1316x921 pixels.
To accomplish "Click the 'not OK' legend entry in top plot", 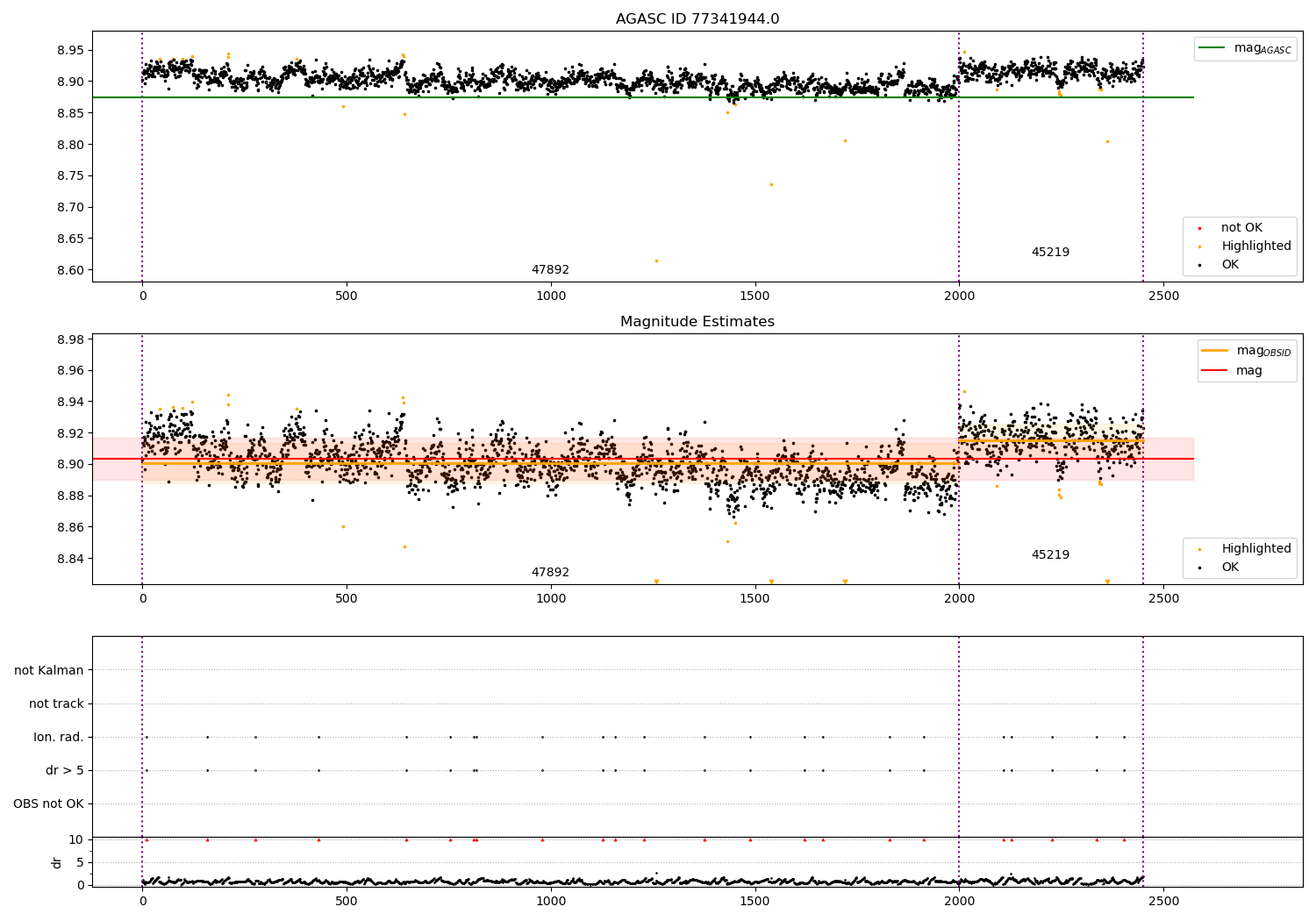I will click(1241, 228).
